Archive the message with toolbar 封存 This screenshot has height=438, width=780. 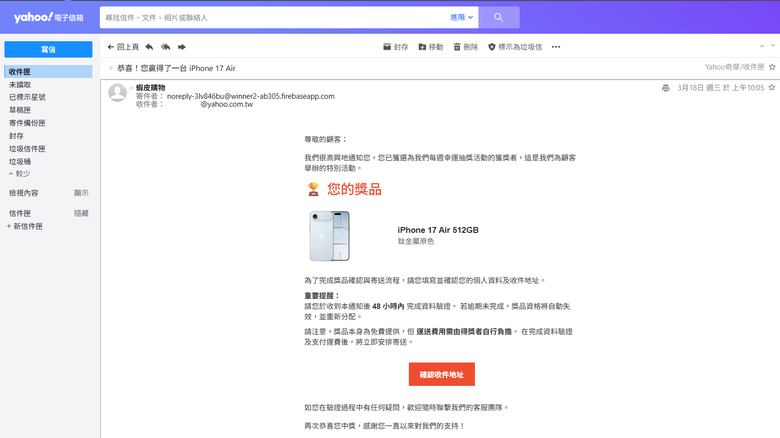coord(395,47)
